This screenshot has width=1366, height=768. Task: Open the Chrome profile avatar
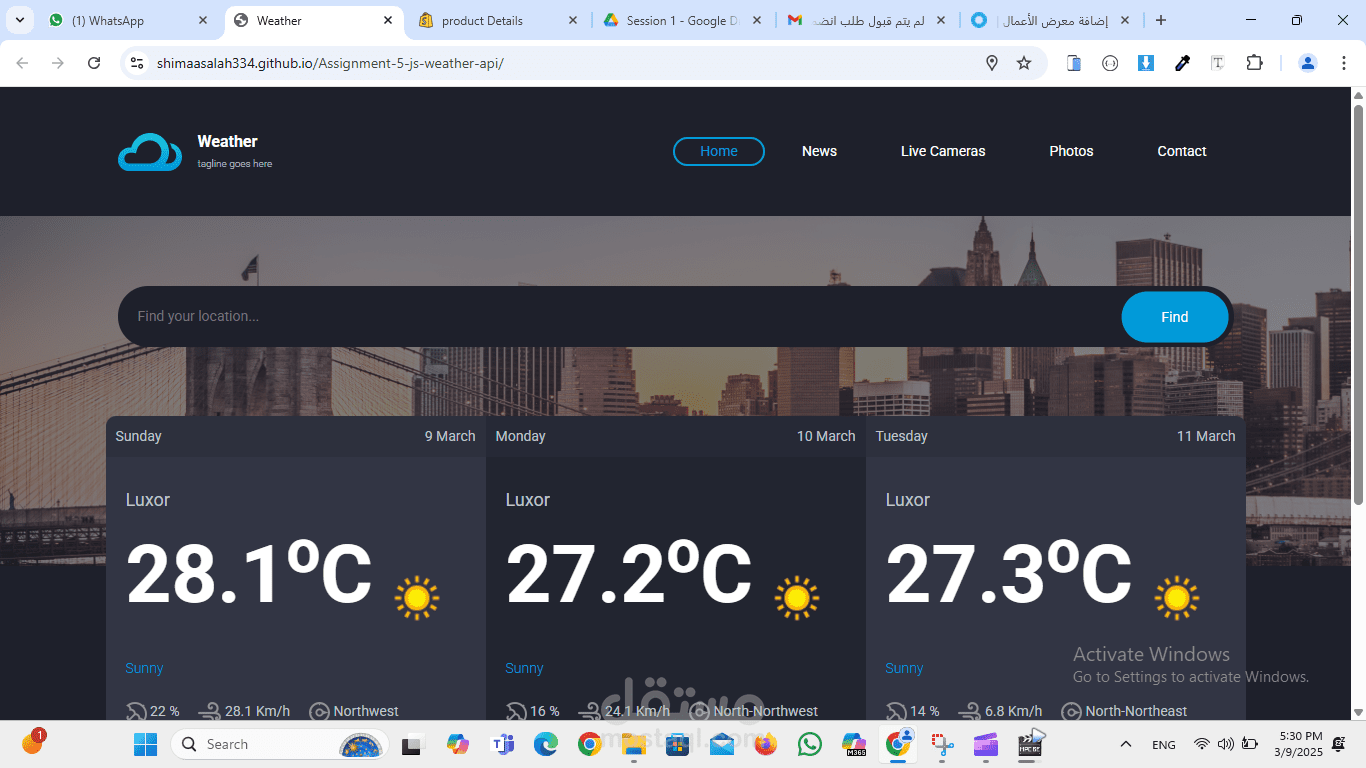coord(1308,63)
